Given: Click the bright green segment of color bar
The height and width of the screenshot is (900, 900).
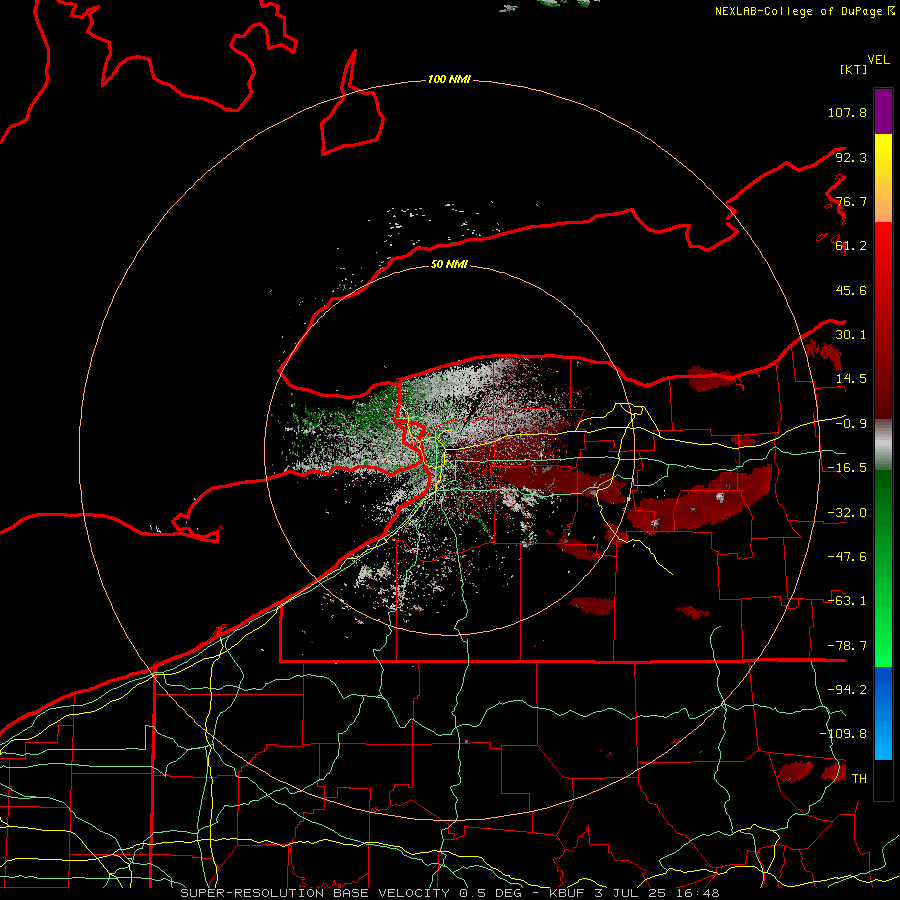Looking at the screenshot, I should click(x=883, y=568).
